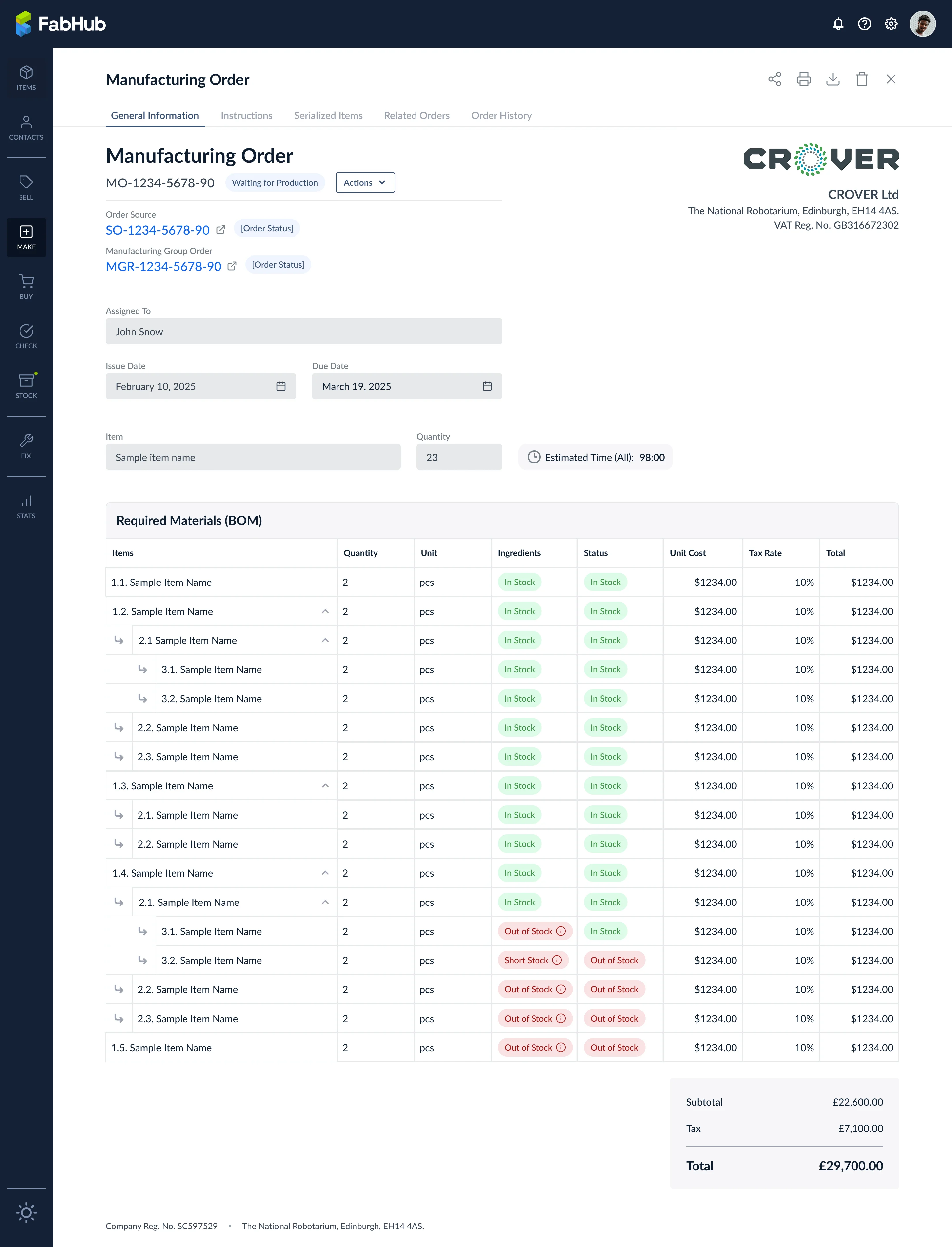Select row 1.1. Sample Item Name
Image resolution: width=952 pixels, height=1247 pixels.
pyautogui.click(x=502, y=582)
